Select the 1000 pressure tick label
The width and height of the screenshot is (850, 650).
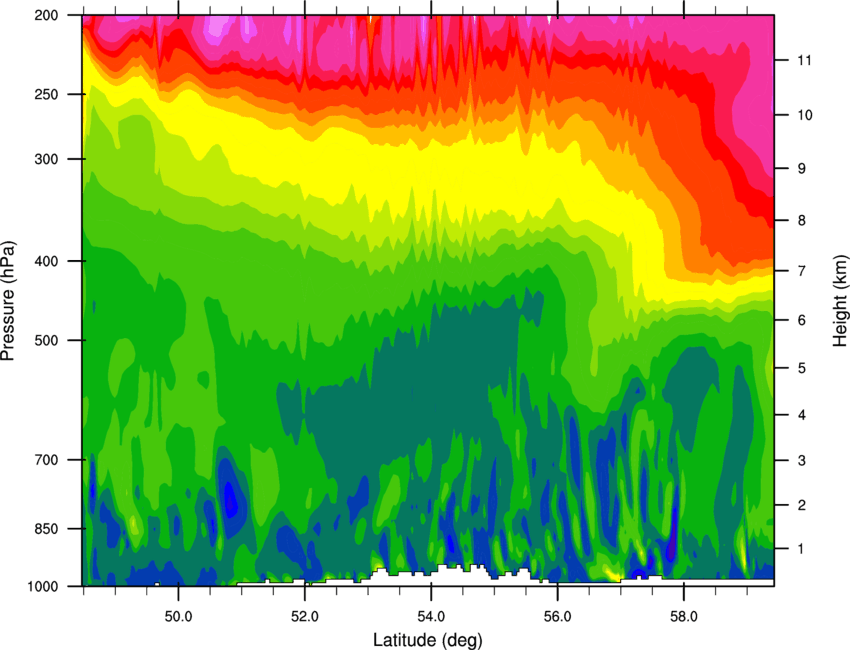(x=43, y=586)
